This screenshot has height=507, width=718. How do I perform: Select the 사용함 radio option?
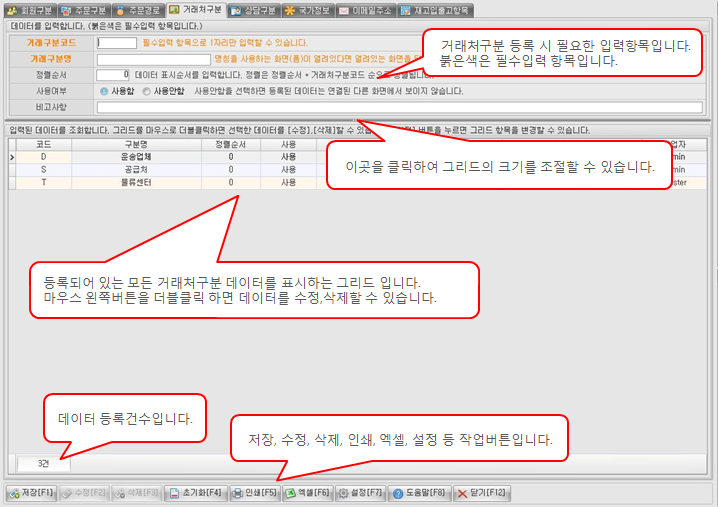117,91
